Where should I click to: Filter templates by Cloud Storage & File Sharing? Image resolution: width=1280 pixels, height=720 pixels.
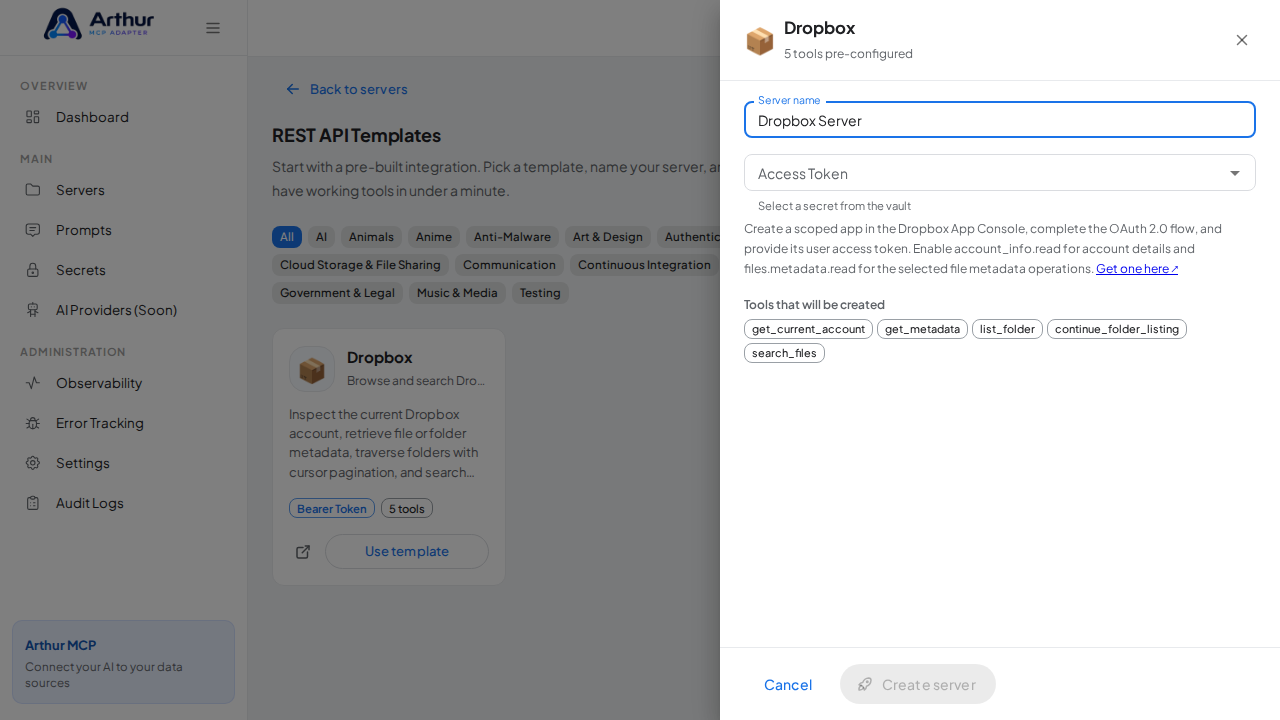(x=360, y=265)
